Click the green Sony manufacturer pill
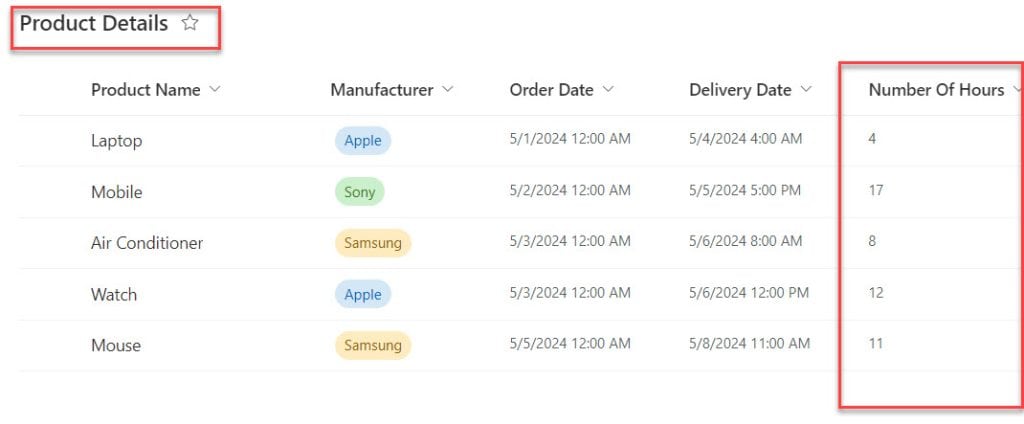This screenshot has width=1024, height=424. pyautogui.click(x=360, y=191)
